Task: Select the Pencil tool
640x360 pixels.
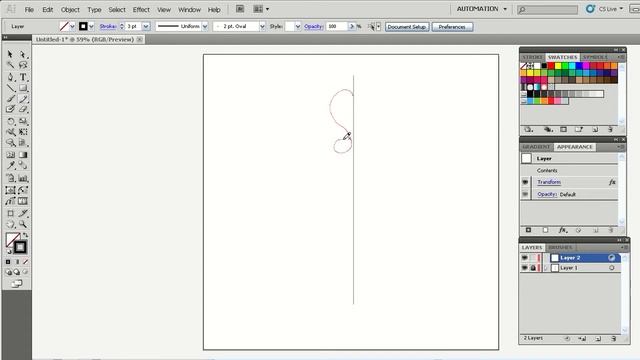Action: click(23, 99)
